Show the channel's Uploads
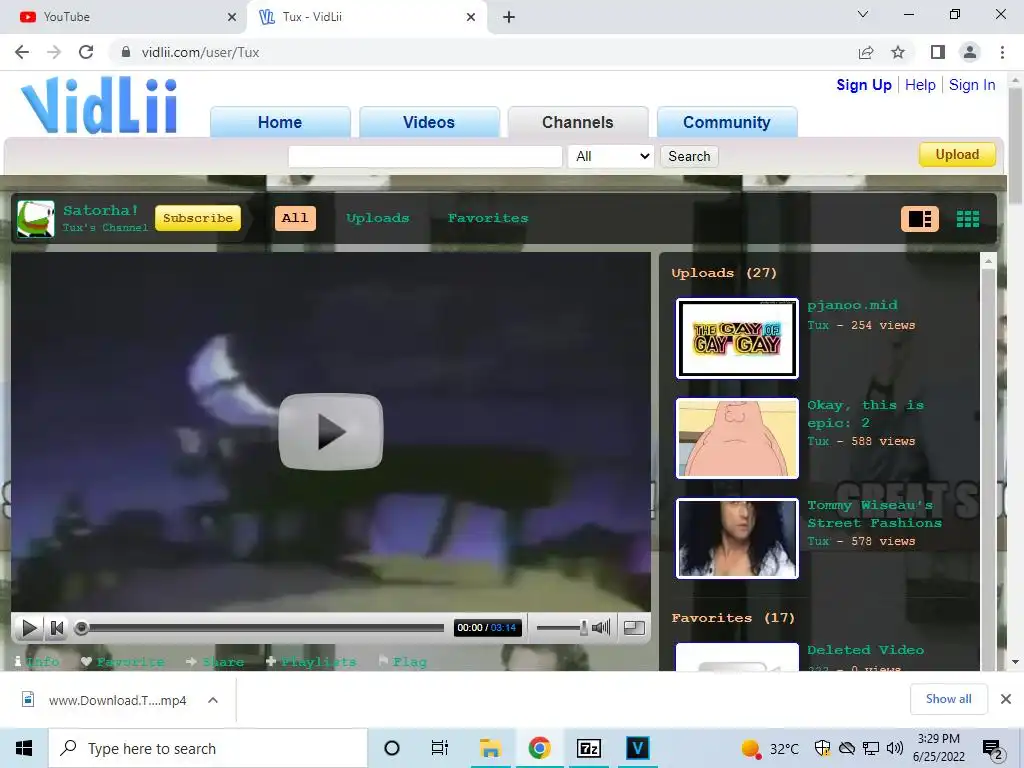Viewport: 1024px width, 768px height. (x=377, y=218)
